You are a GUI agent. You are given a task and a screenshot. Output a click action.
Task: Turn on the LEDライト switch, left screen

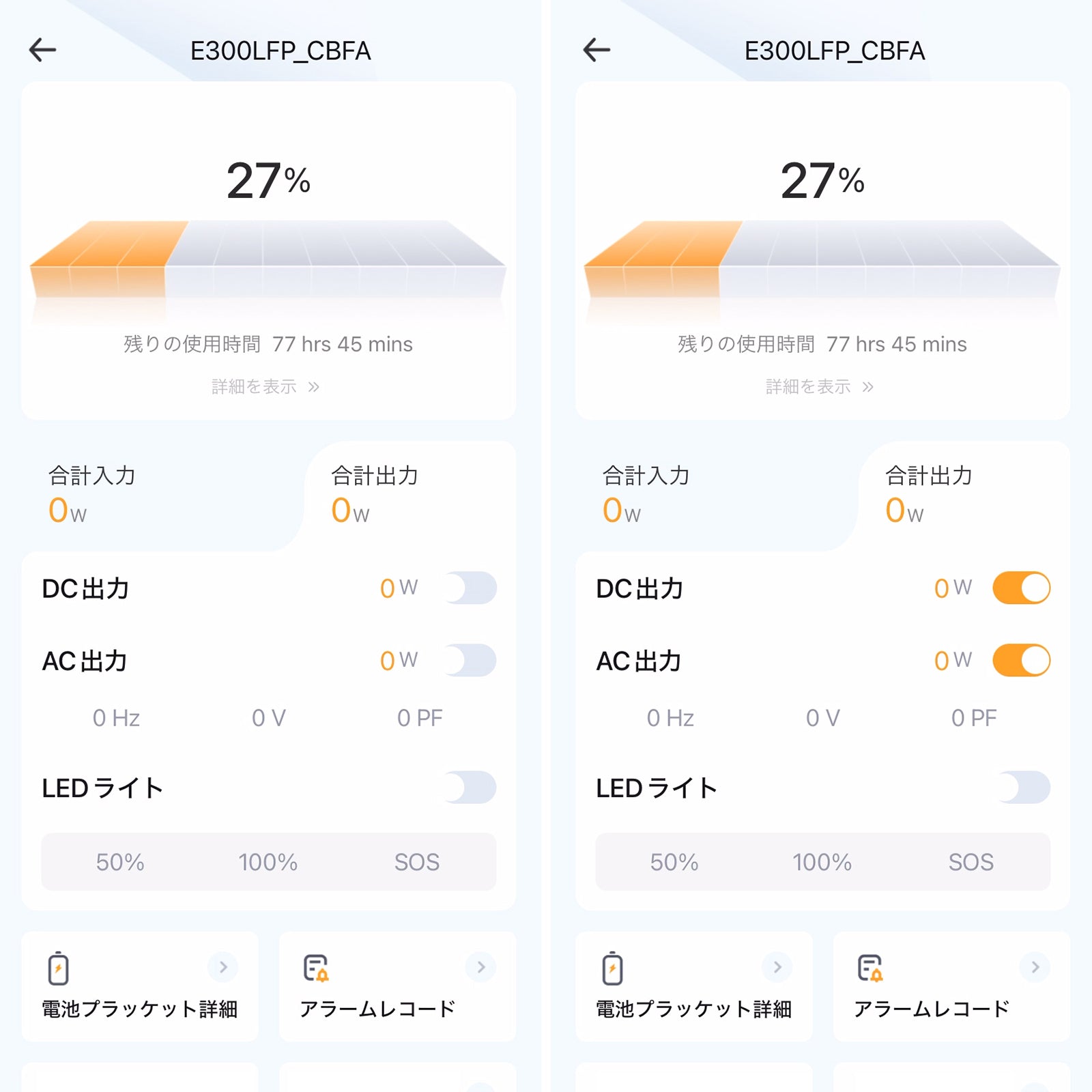click(470, 788)
